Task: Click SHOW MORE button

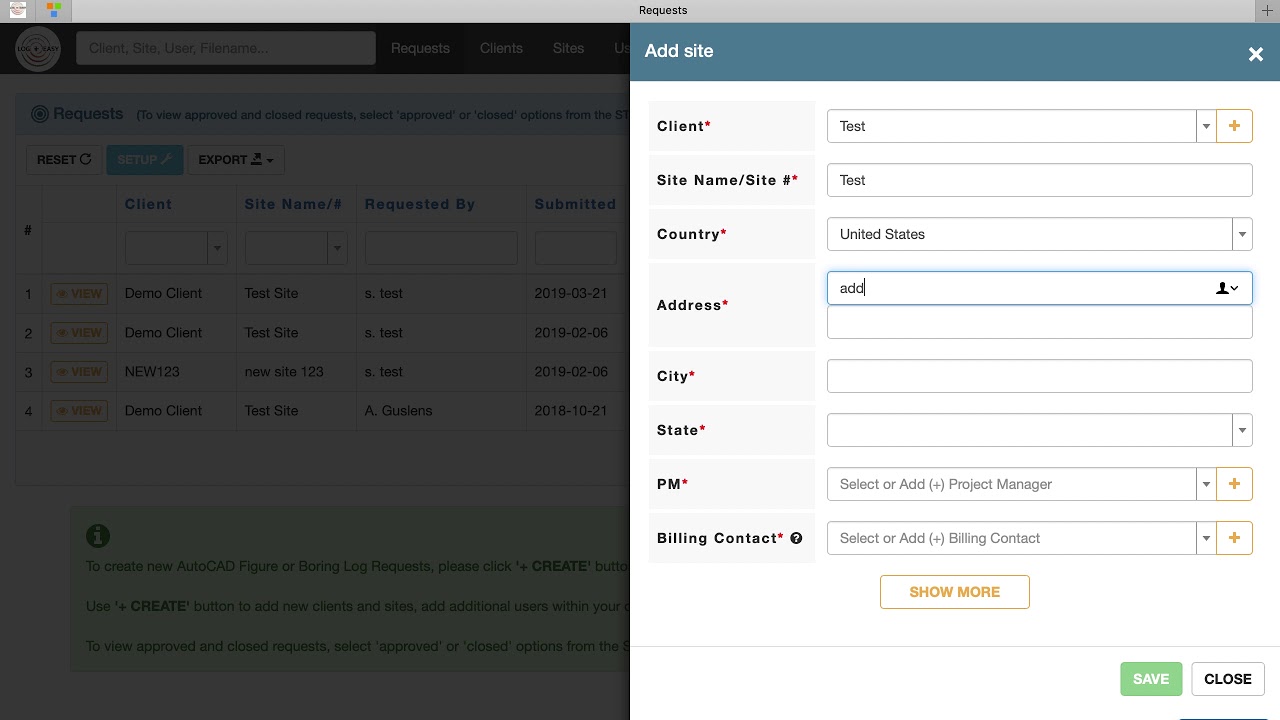Action: pyautogui.click(x=955, y=592)
